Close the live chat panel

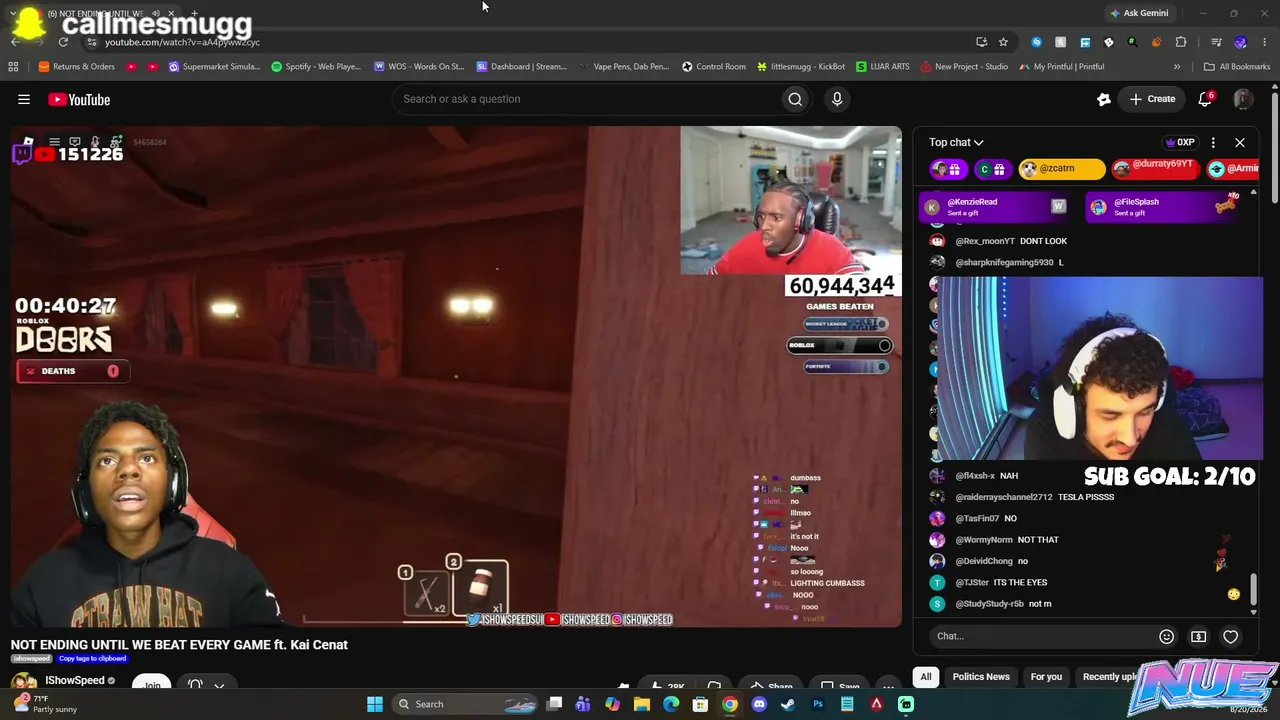pos(1240,143)
